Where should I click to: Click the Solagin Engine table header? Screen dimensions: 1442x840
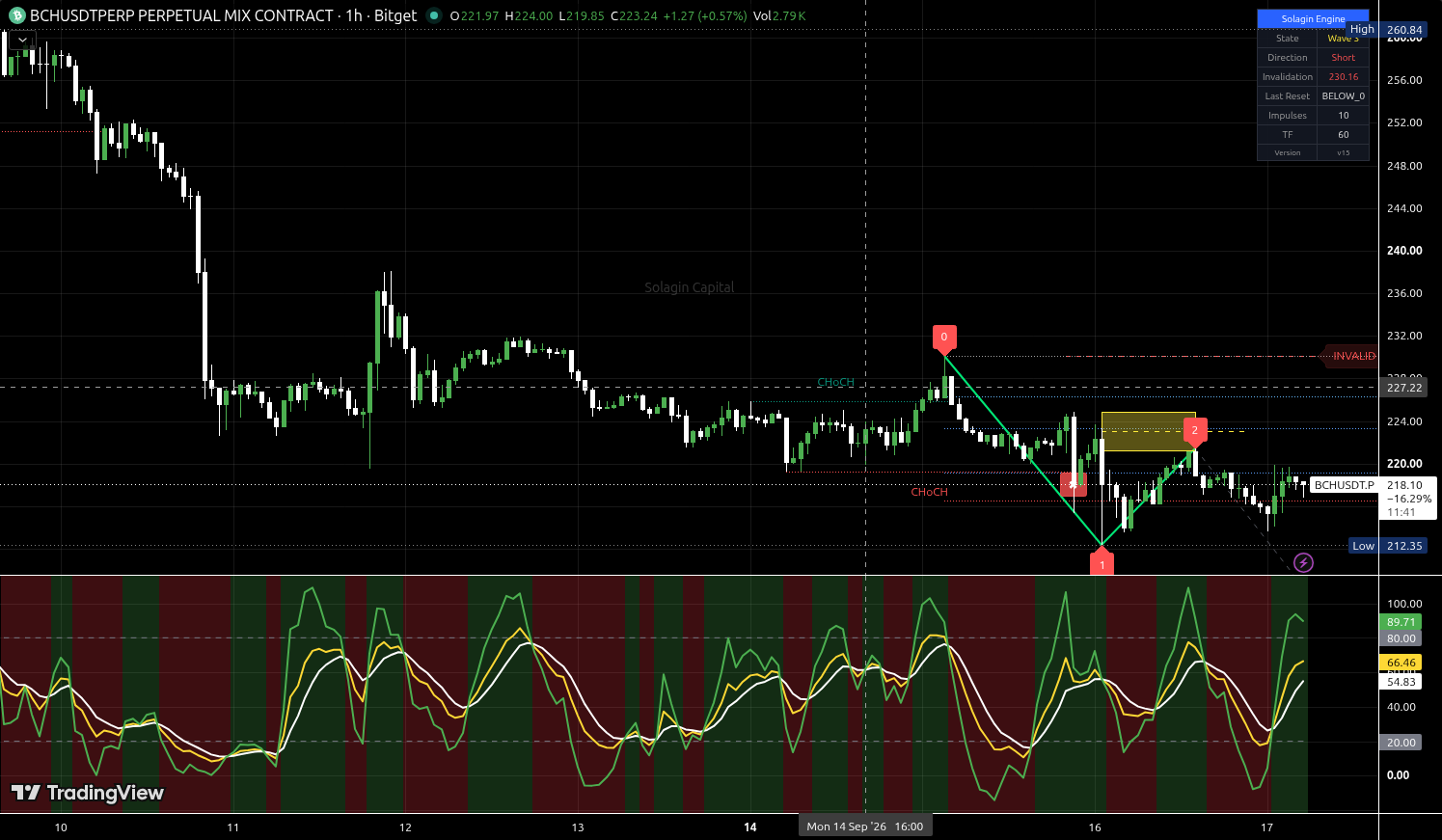(x=1313, y=18)
